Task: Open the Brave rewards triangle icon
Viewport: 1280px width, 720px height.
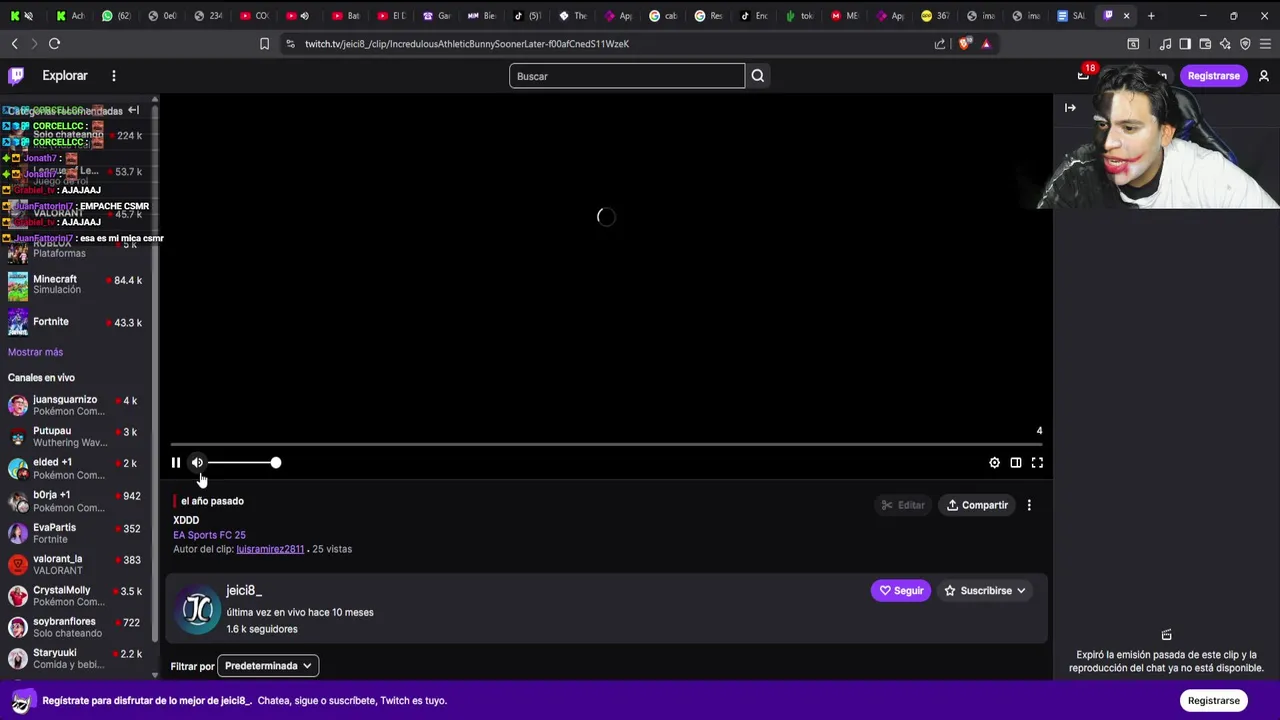Action: [x=986, y=44]
